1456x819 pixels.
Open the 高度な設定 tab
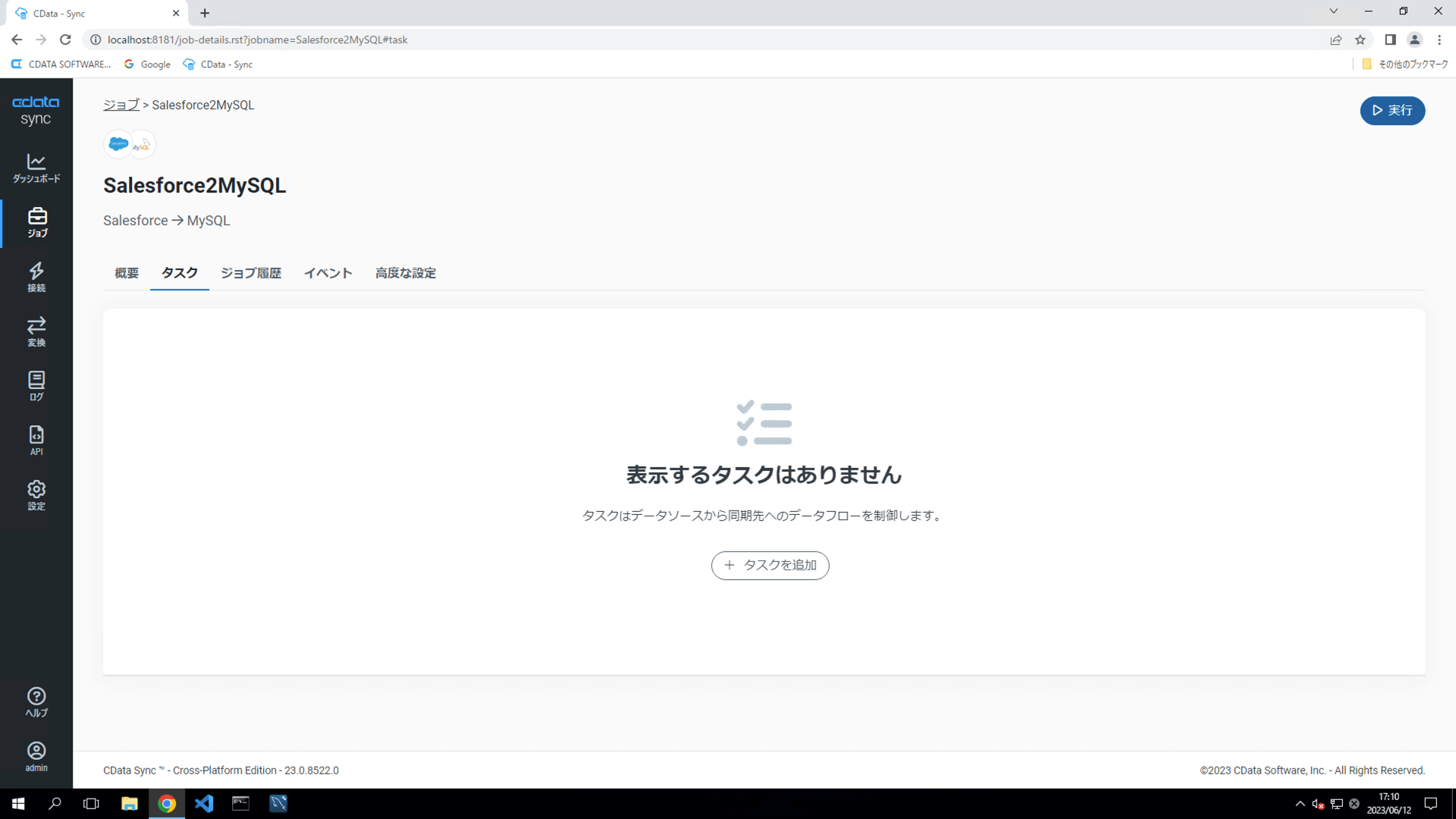tap(406, 273)
